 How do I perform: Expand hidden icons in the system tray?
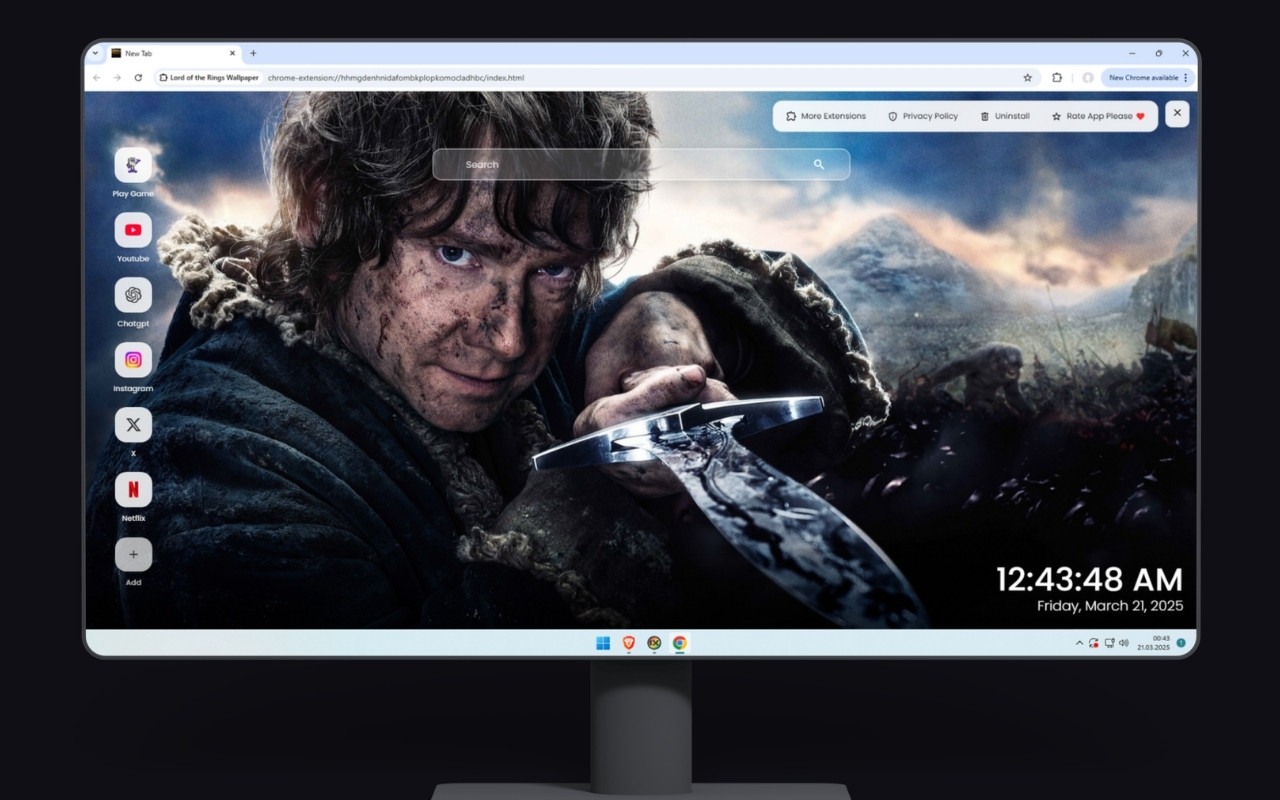click(x=1078, y=642)
